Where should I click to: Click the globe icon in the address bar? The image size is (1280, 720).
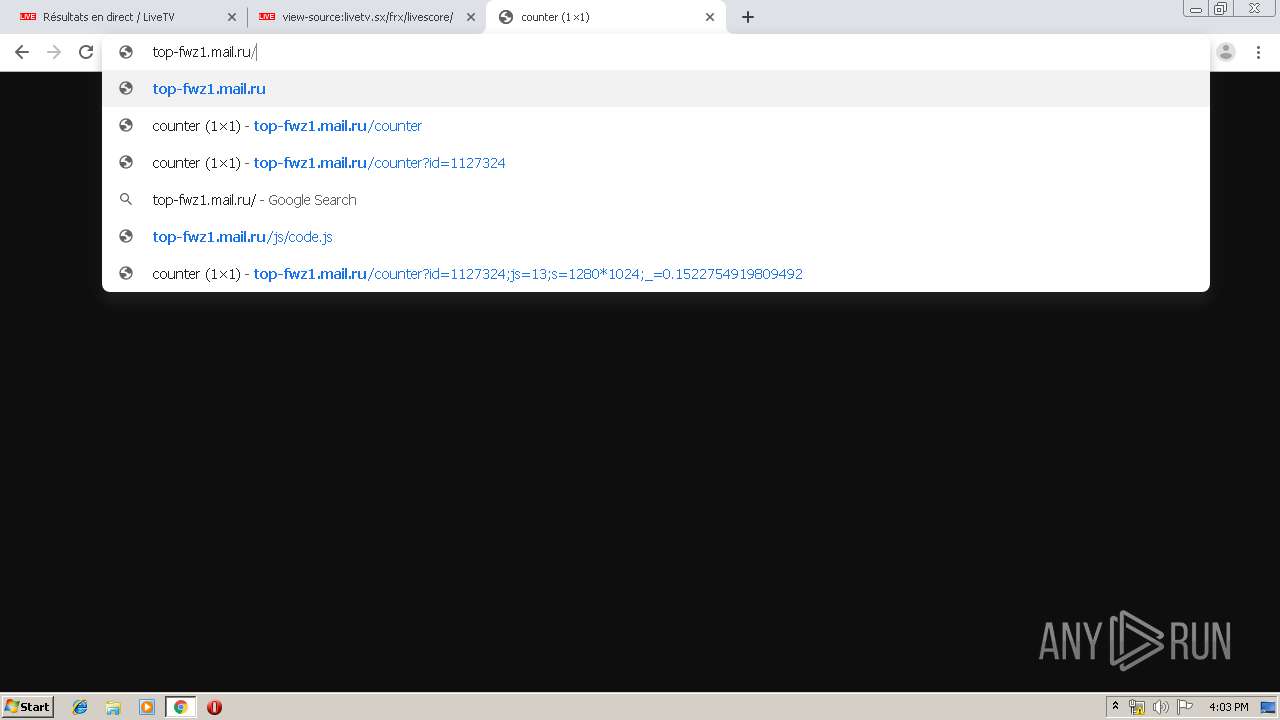[x=126, y=52]
